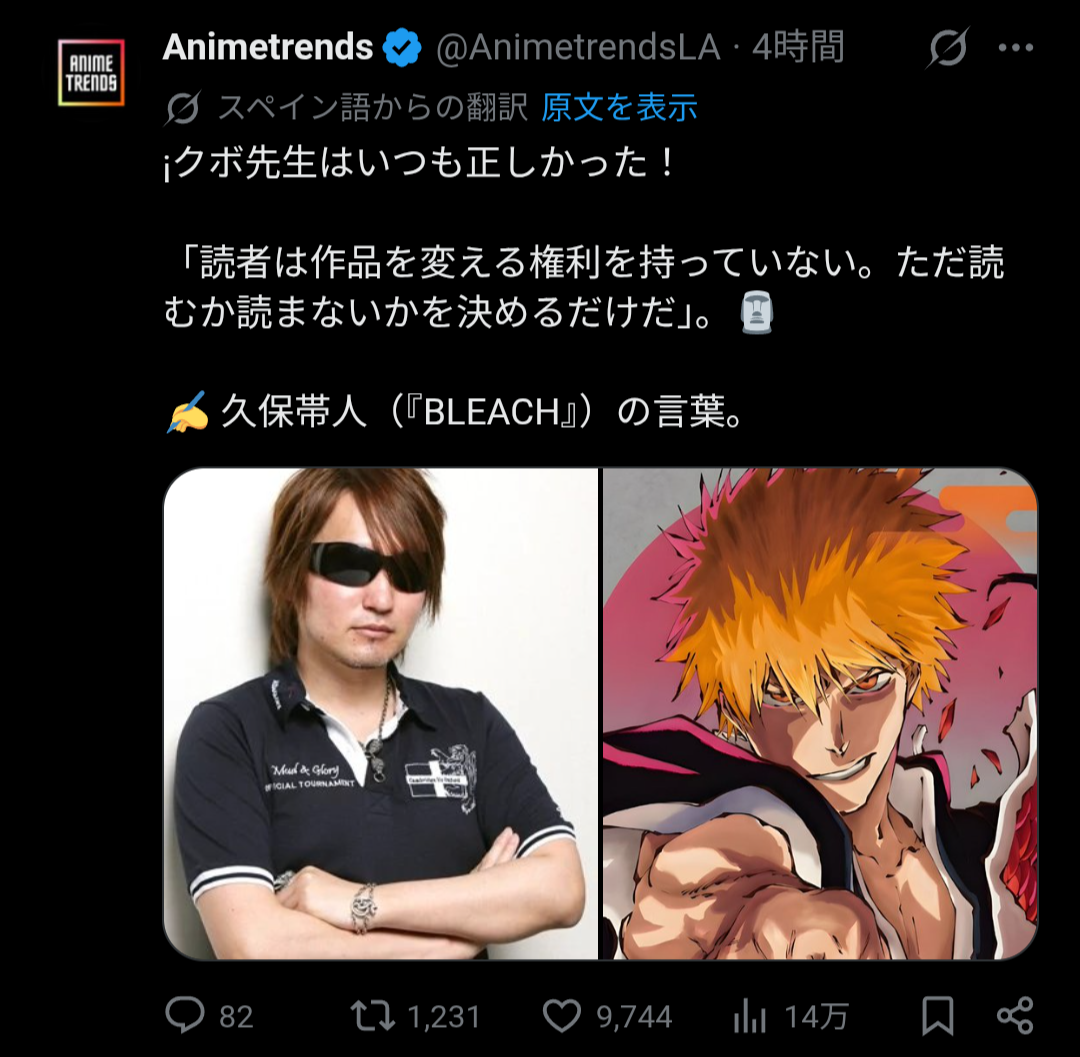Click the reply bubble icon with 82
The width and height of the screenshot is (1080, 1057).
point(185,1015)
